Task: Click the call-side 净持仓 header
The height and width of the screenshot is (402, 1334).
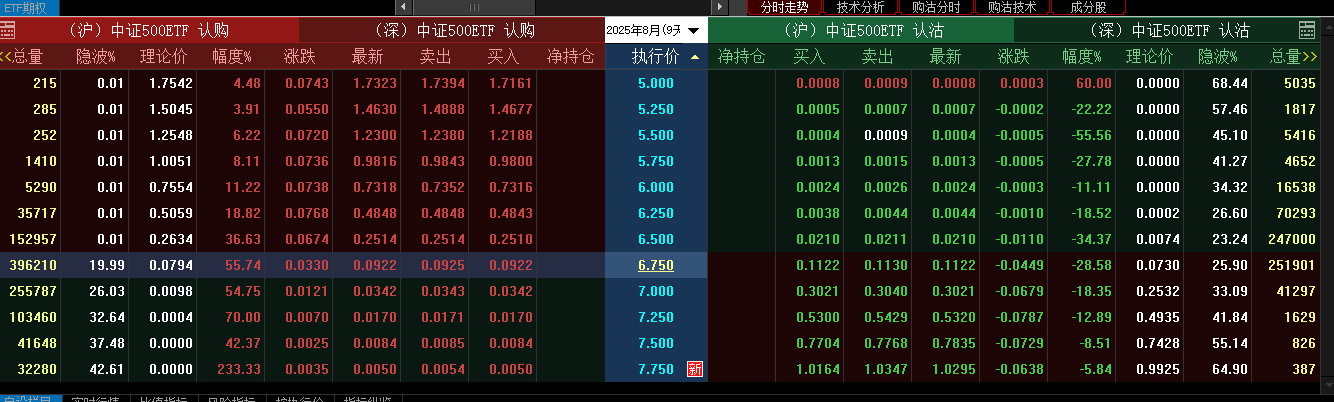Action: pos(570,57)
